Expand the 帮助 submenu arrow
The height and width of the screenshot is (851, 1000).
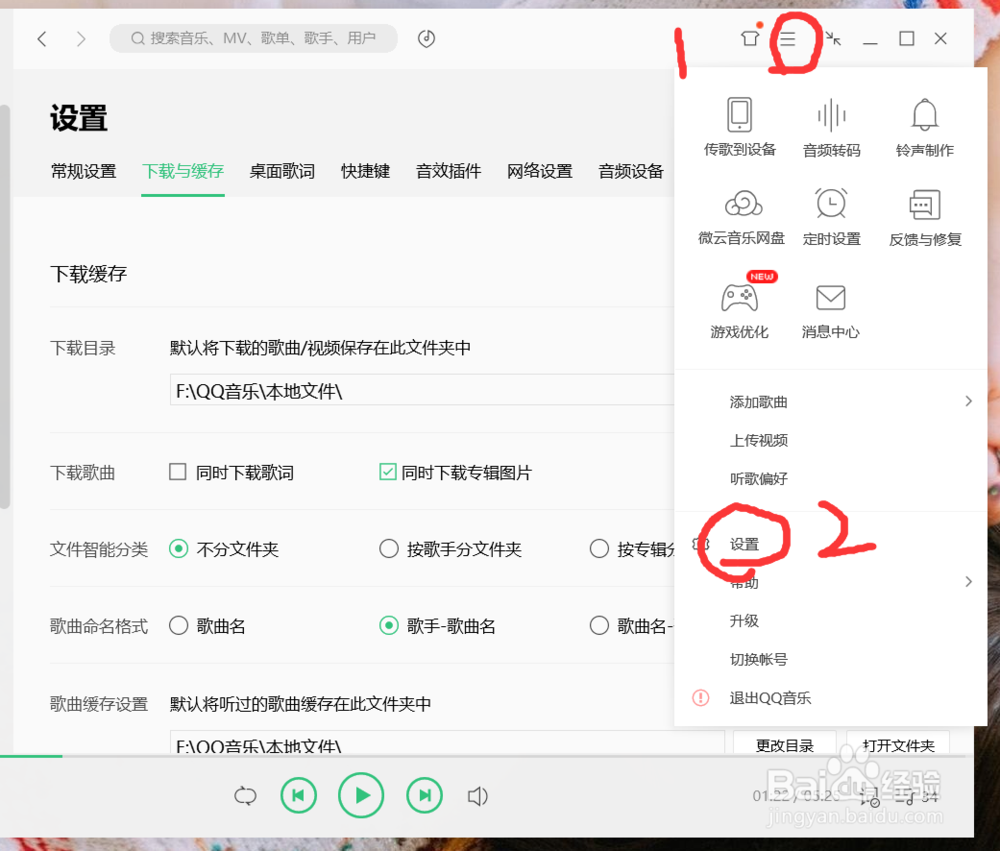[968, 582]
